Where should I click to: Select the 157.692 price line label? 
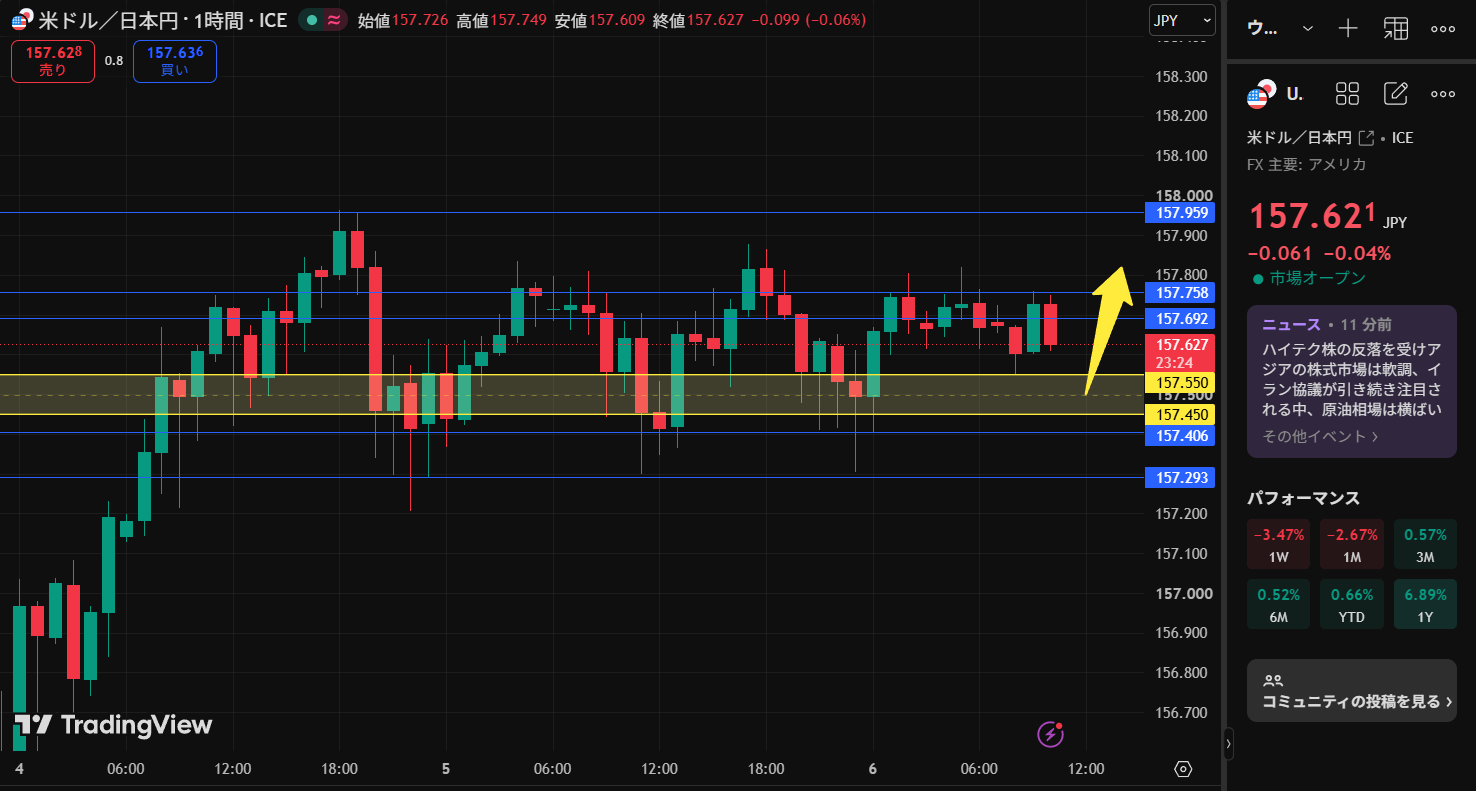(1182, 319)
